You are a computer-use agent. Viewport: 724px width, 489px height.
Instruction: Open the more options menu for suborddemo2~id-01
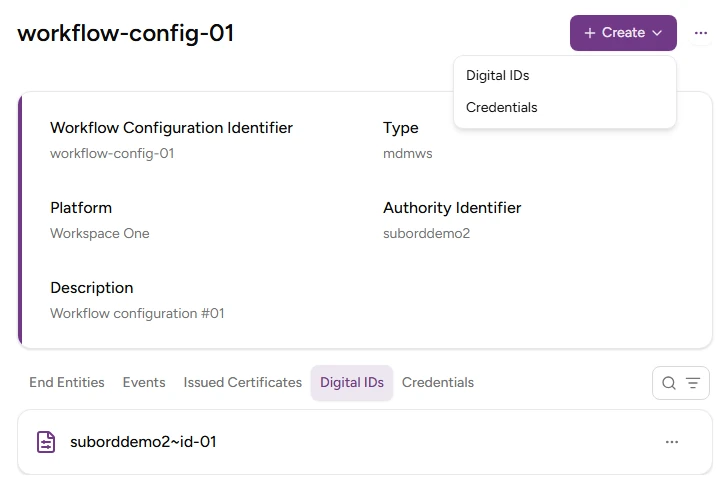(x=672, y=442)
